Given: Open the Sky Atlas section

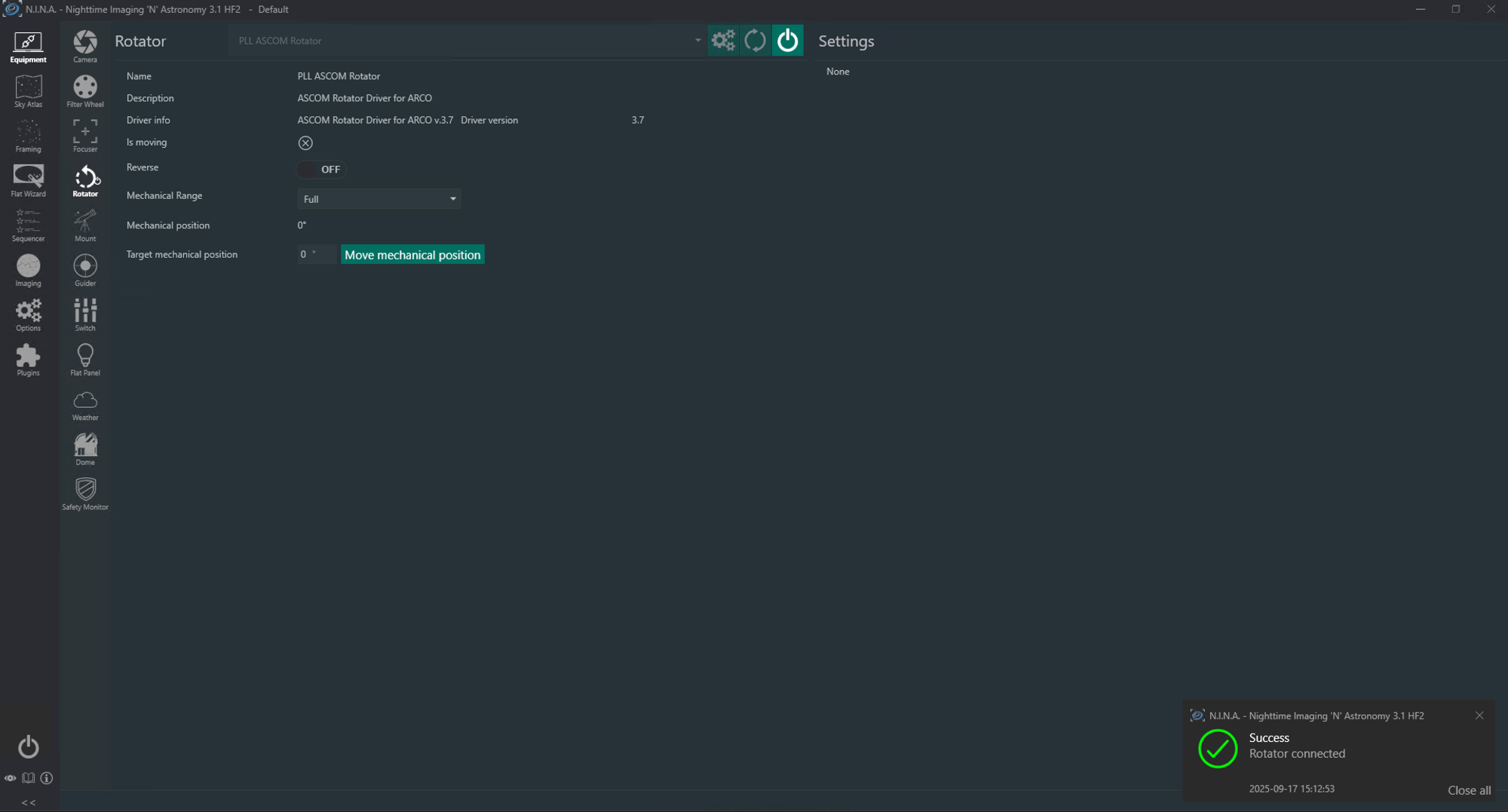Looking at the screenshot, I should pos(29,91).
